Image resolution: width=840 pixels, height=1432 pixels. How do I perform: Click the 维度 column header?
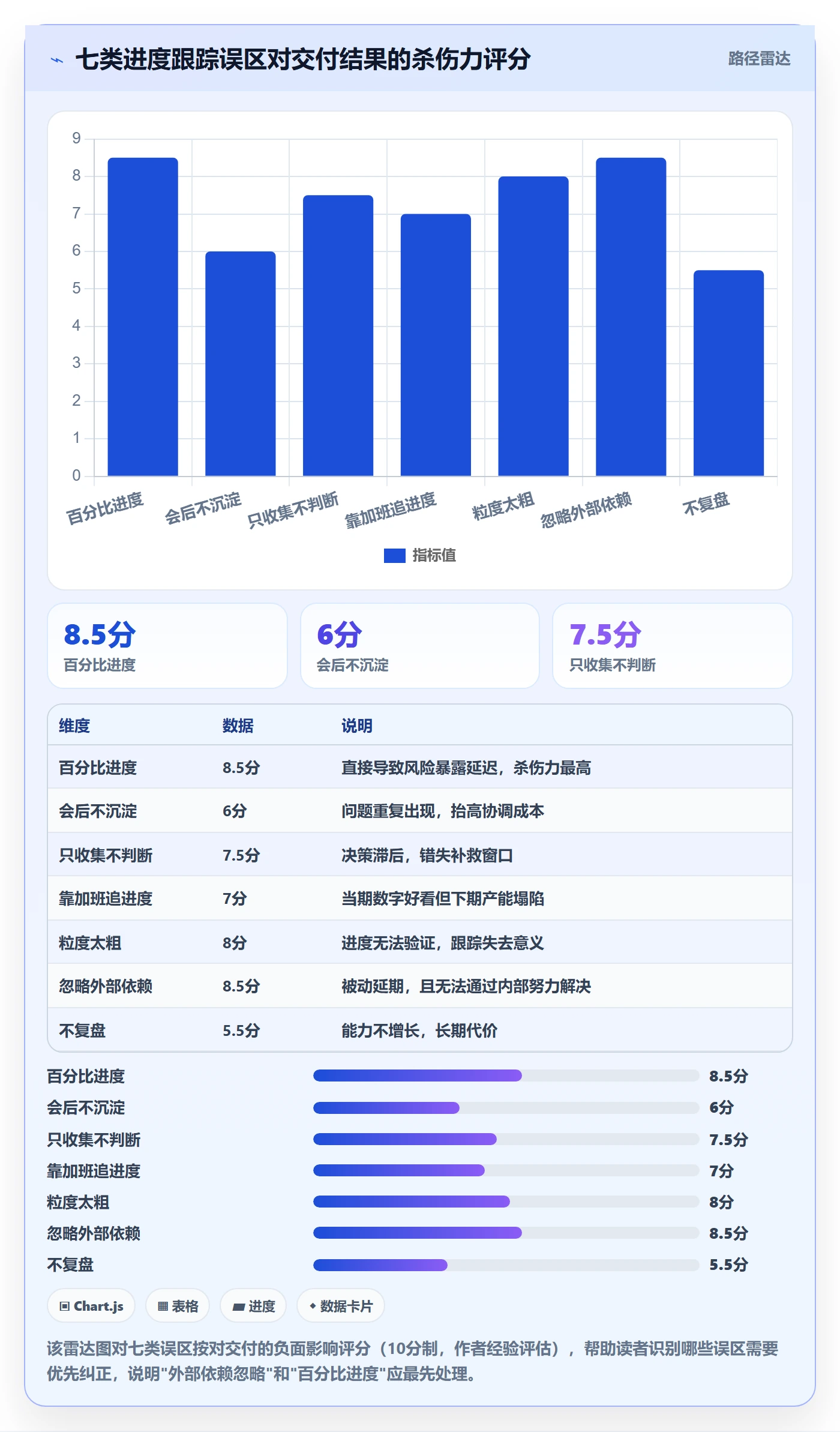[74, 726]
